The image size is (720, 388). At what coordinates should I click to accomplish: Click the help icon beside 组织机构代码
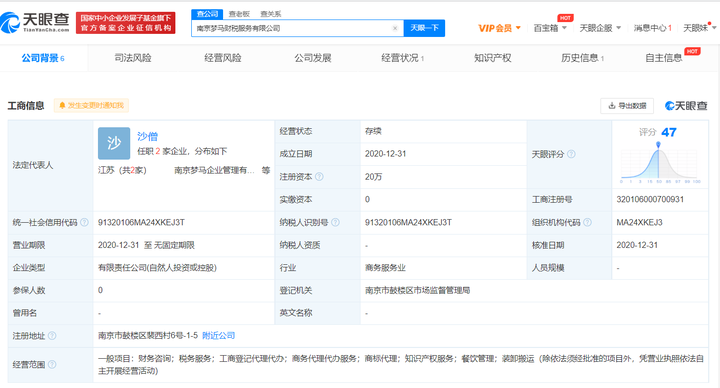[x=587, y=222]
